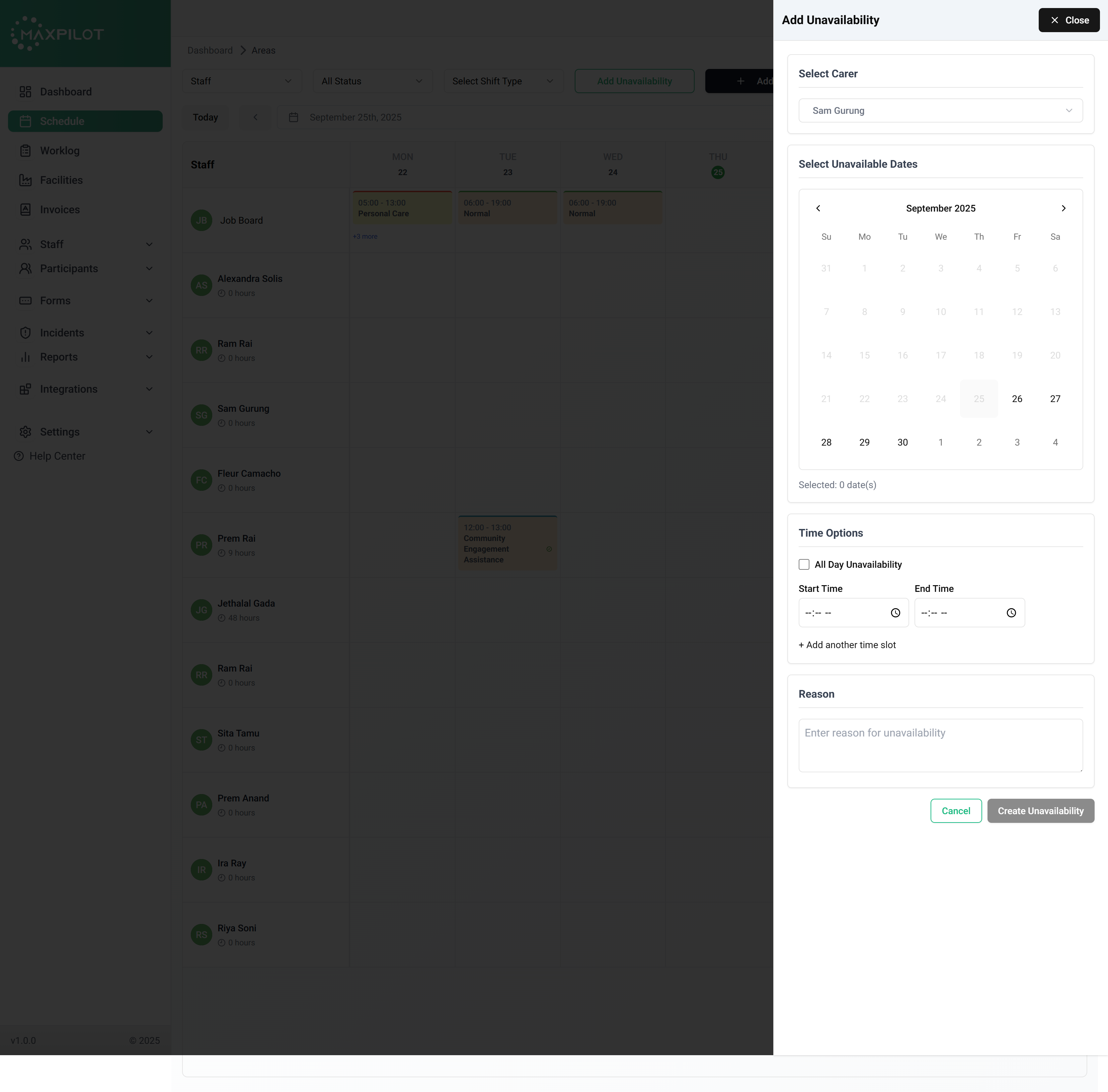Expand the Participants sidebar menu
The image size is (1108, 1092).
click(149, 268)
